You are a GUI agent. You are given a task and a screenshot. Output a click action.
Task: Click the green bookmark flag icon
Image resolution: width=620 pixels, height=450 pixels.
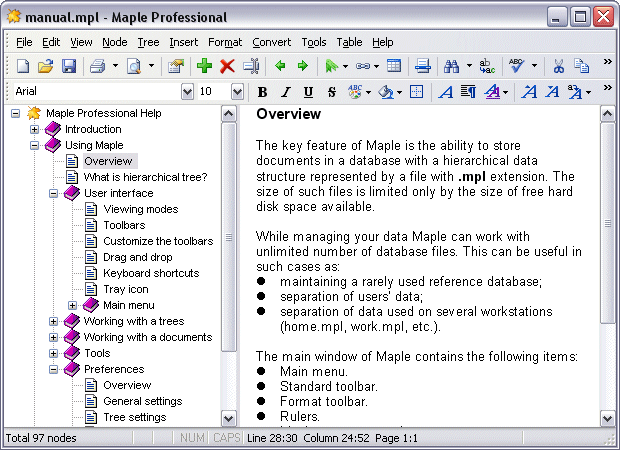(x=331, y=66)
